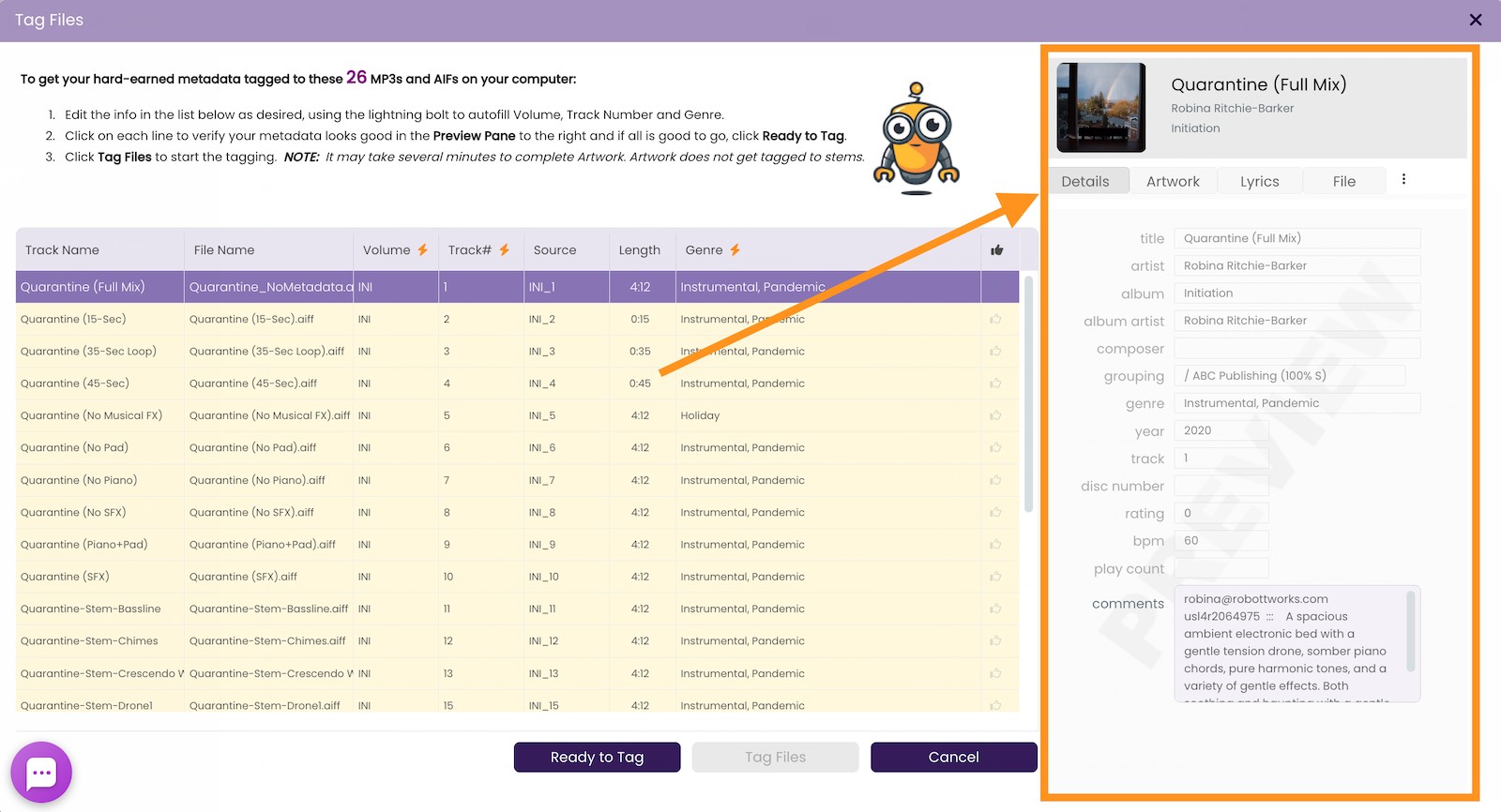The height and width of the screenshot is (812, 1501).
Task: Toggle thumbs-up for Quarantine (15-Sec) row
Action: pos(995,320)
